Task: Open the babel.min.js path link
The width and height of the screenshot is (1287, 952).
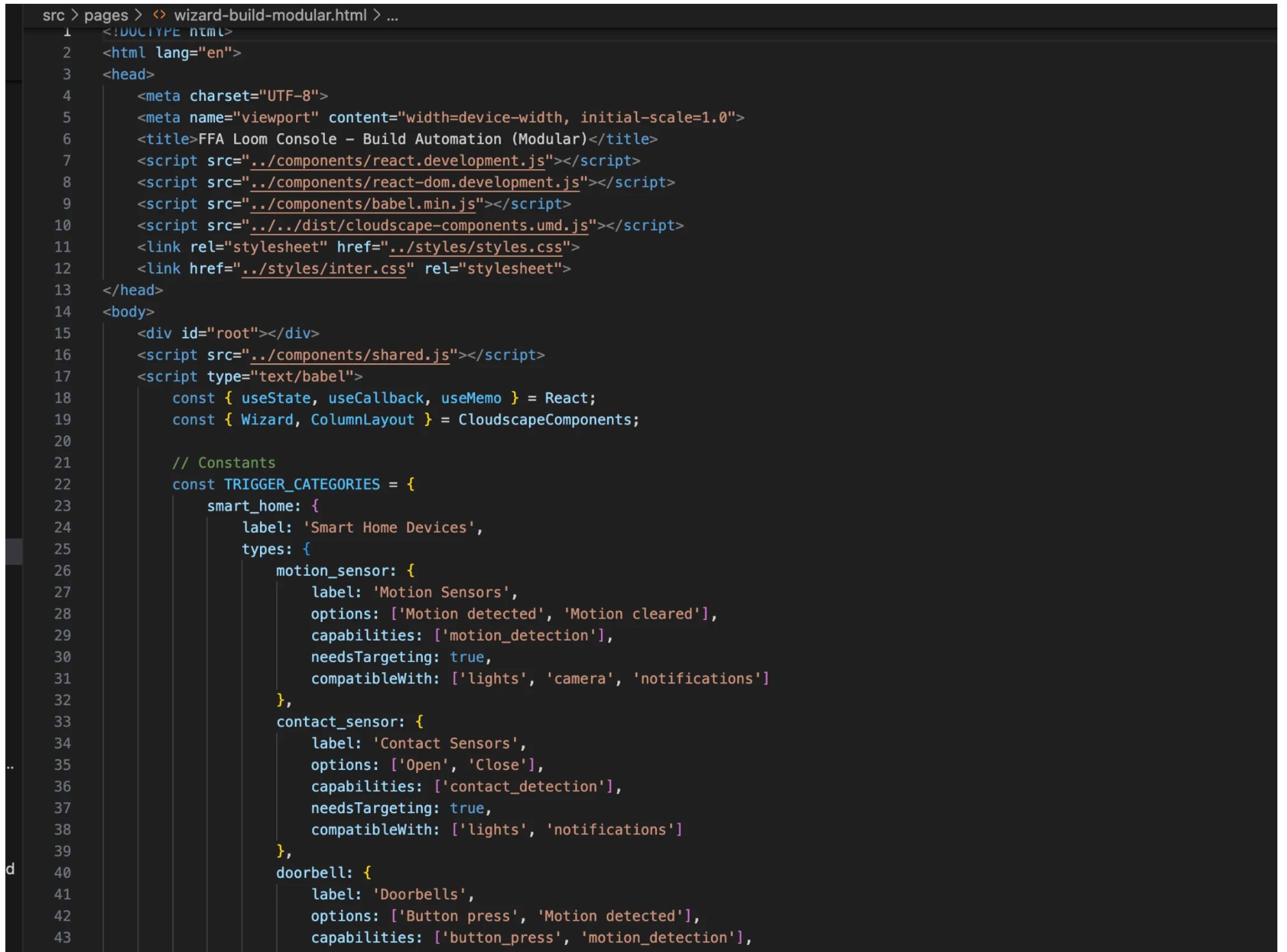Action: 363,204
